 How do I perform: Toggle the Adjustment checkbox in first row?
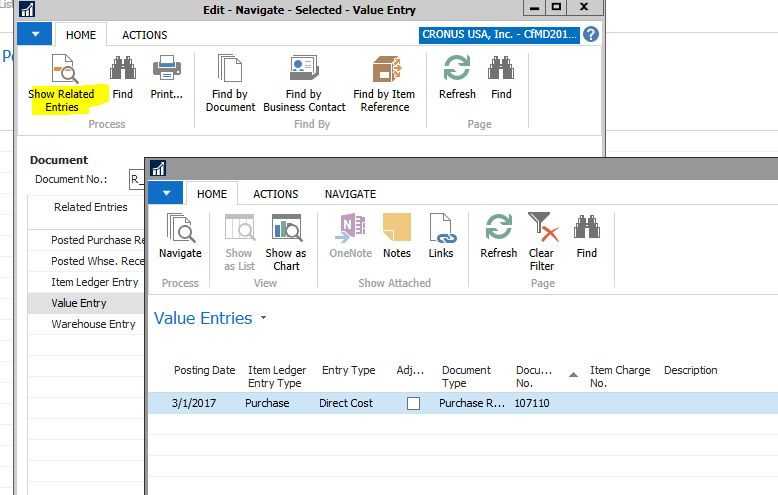coord(413,403)
